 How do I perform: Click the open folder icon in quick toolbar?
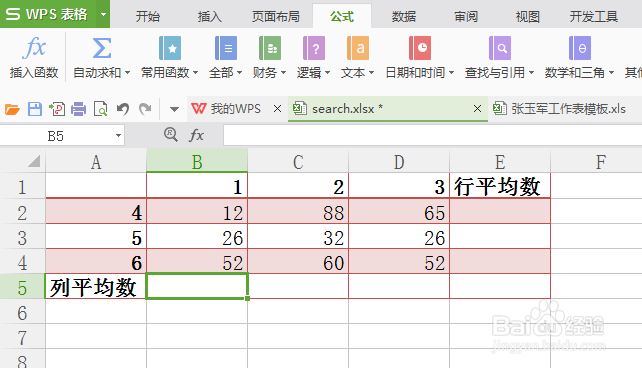click(12, 109)
